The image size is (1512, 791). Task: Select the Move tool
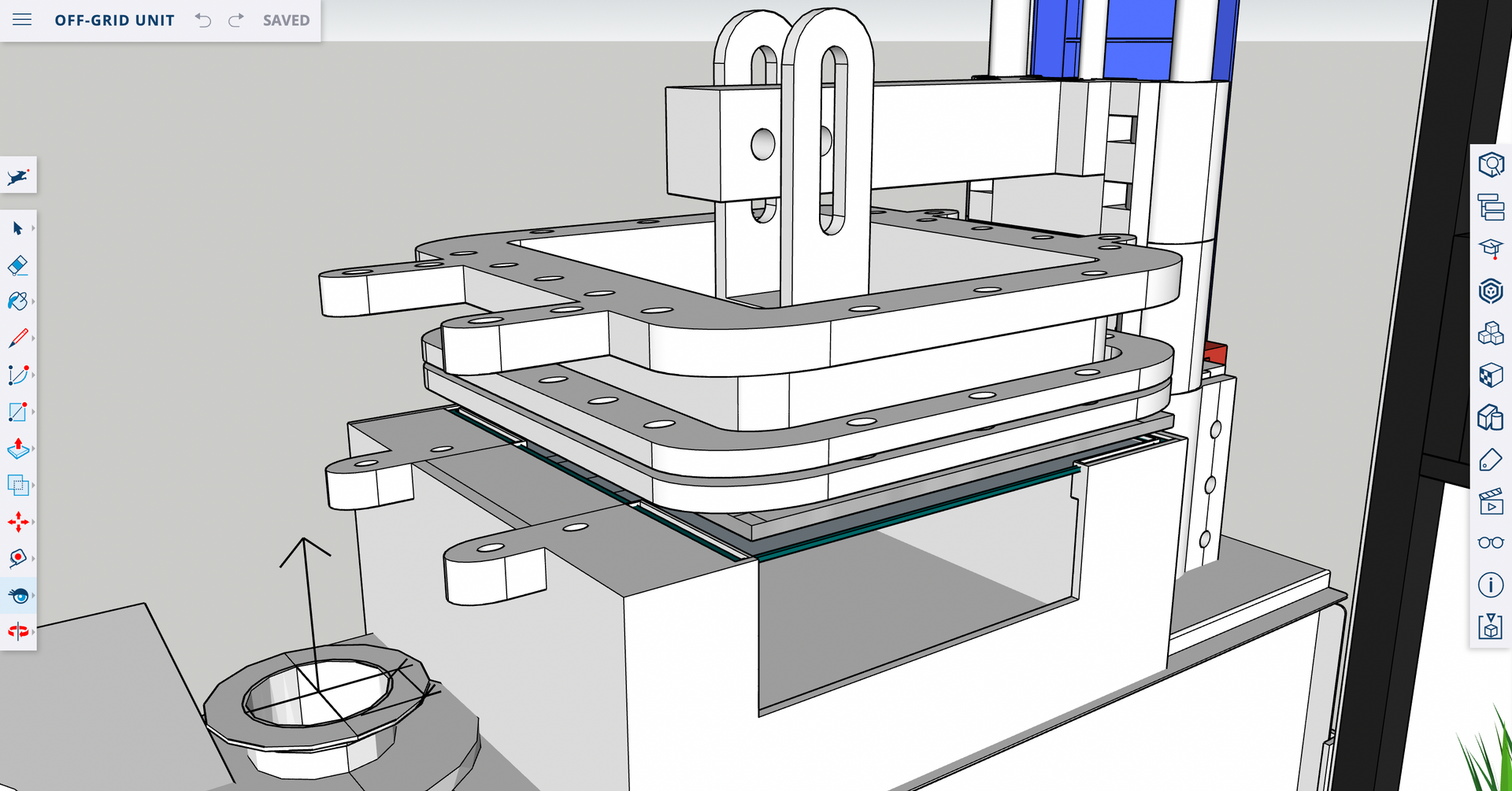(17, 522)
